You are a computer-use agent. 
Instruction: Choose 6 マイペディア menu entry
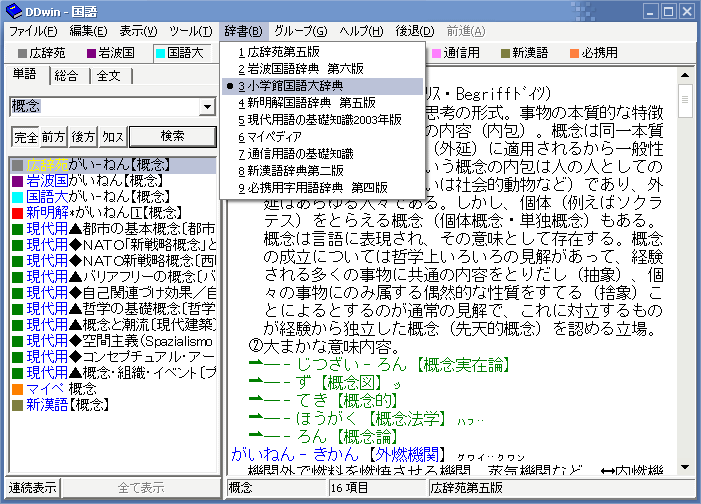coord(322,137)
